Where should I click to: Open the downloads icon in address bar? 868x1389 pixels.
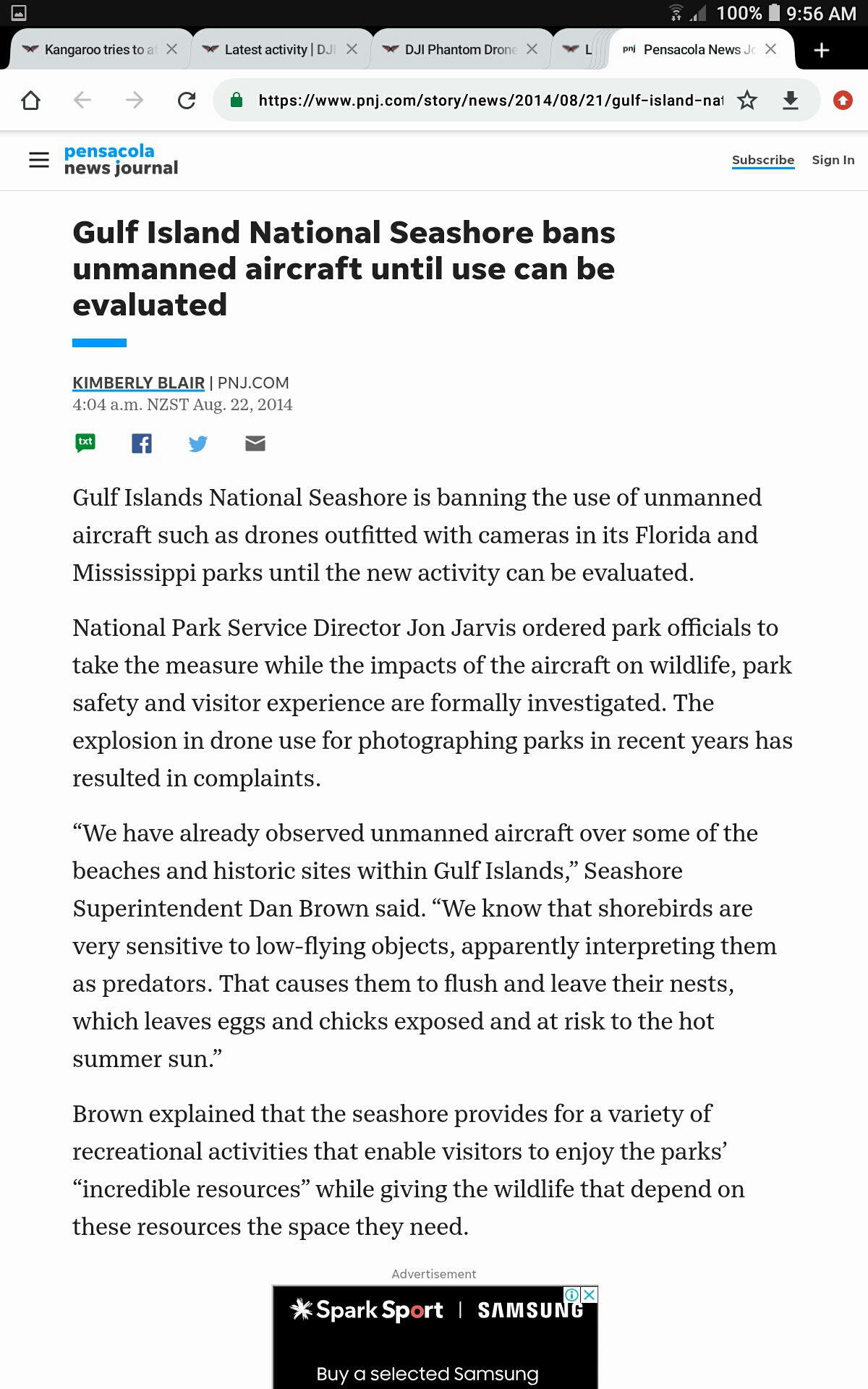pyautogui.click(x=791, y=100)
